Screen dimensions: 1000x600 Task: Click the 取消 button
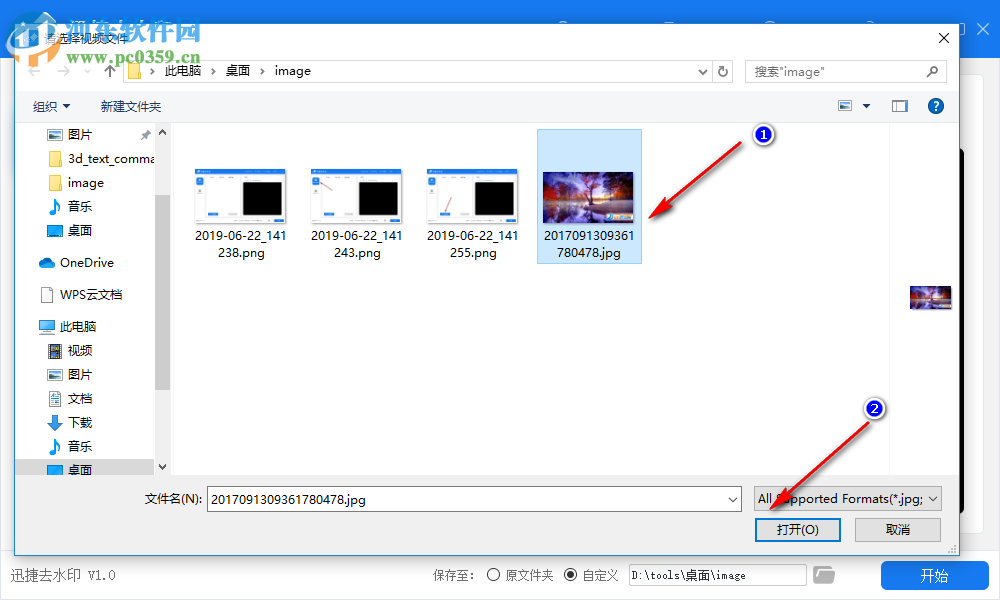pos(897,530)
